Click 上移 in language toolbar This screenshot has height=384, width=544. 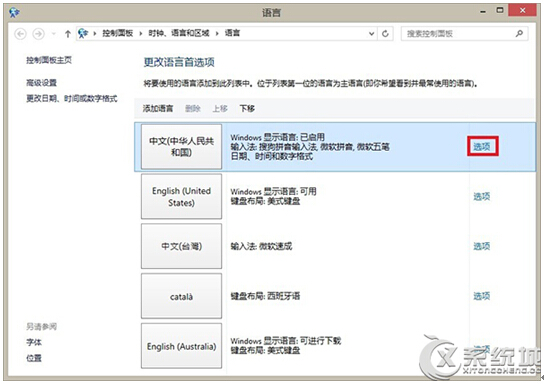pyautogui.click(x=220, y=109)
